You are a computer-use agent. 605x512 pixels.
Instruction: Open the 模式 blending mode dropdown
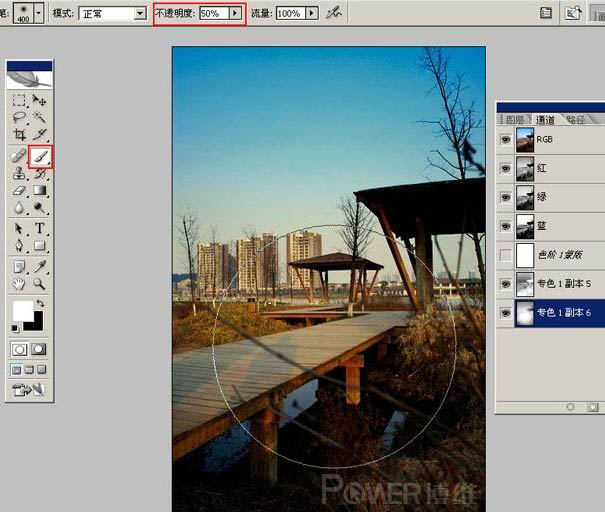tap(140, 14)
